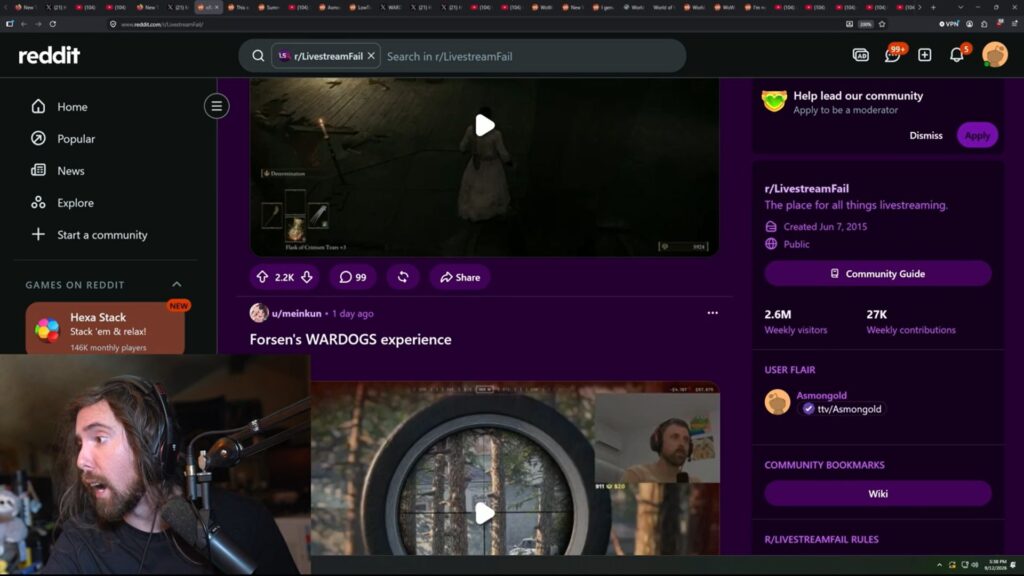Click the Created Jun 7, 2015 text

coord(825,227)
